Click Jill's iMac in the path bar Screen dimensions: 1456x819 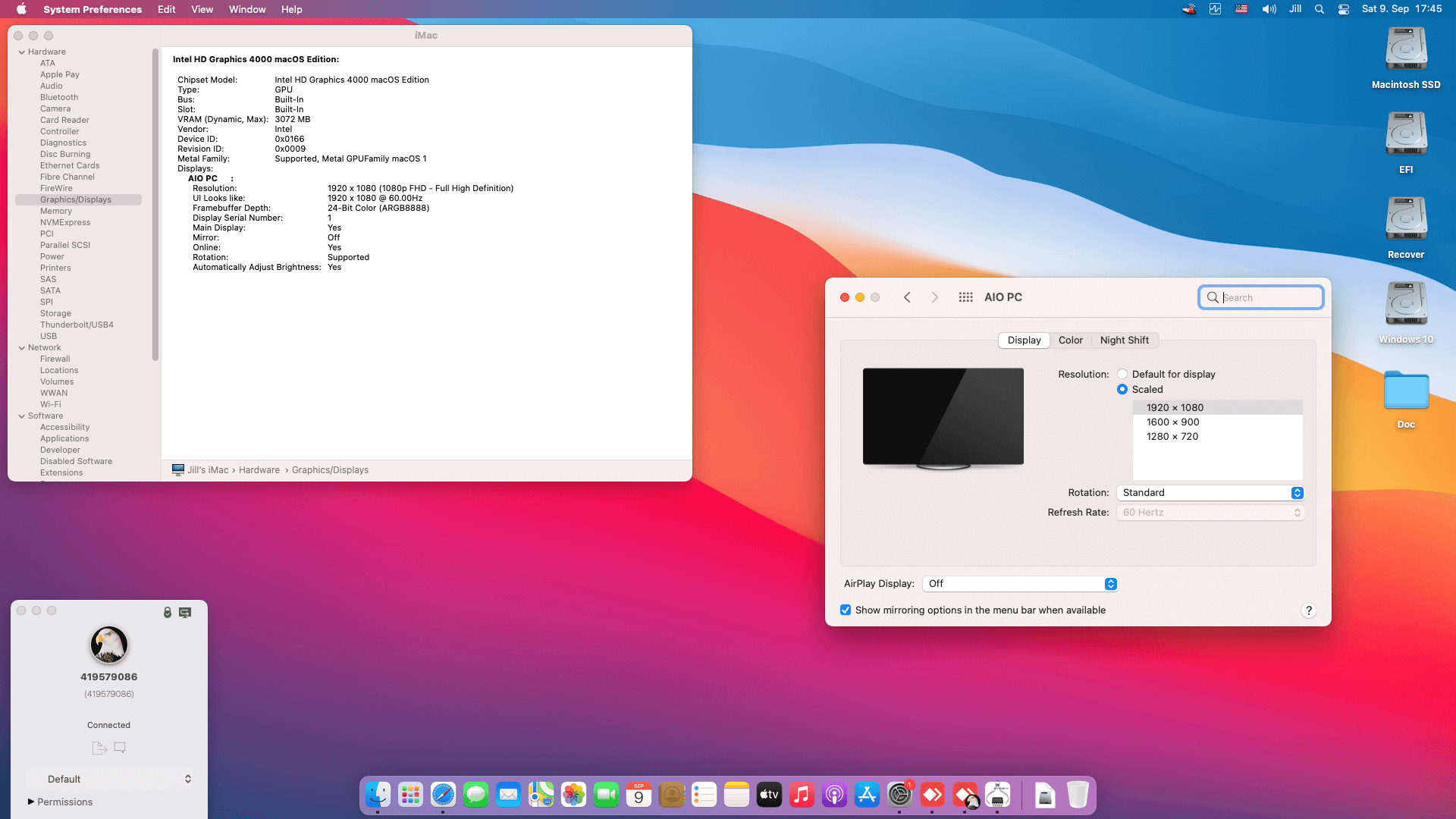click(x=208, y=470)
